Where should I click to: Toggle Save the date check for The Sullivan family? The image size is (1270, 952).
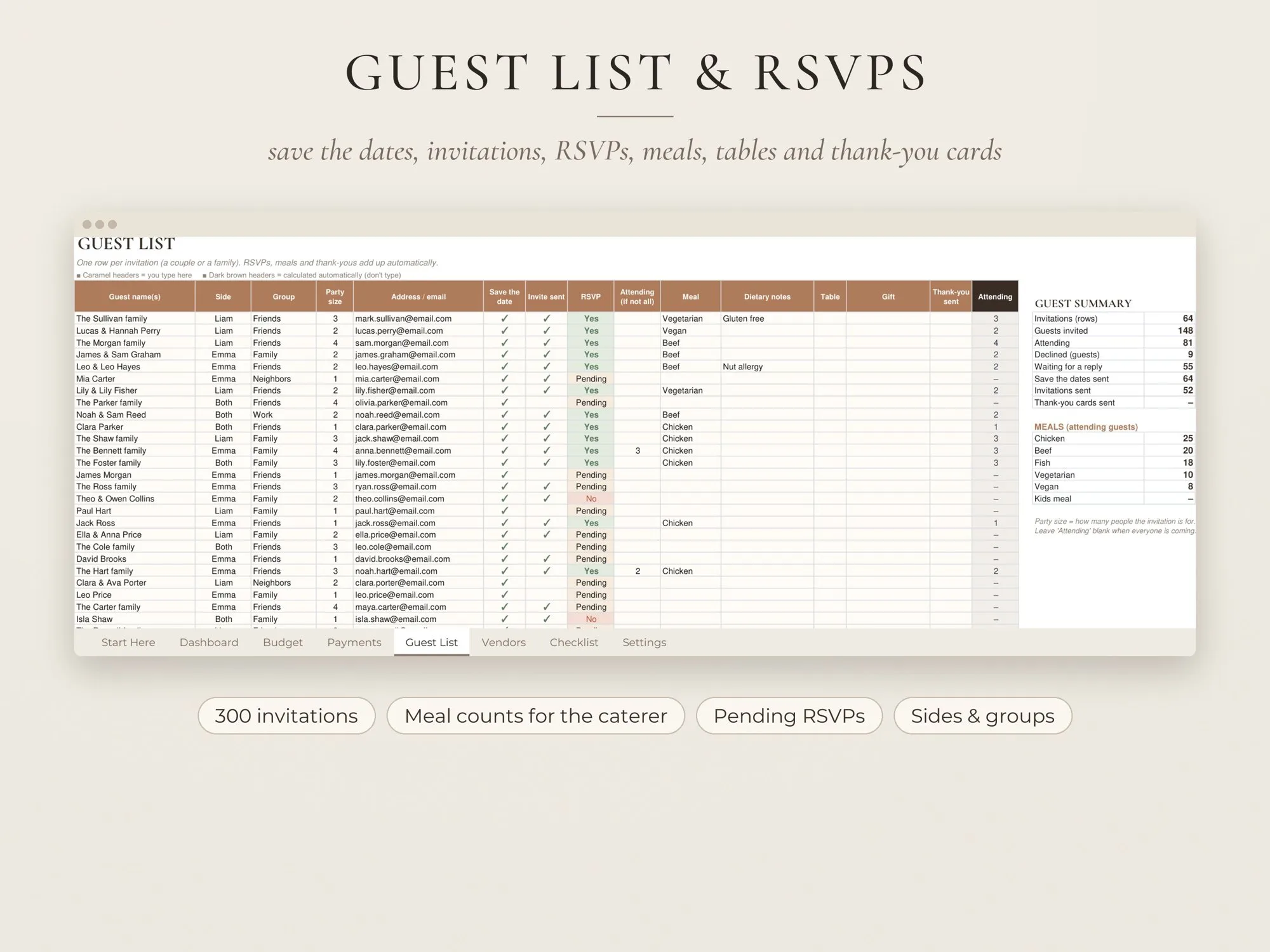pos(504,319)
